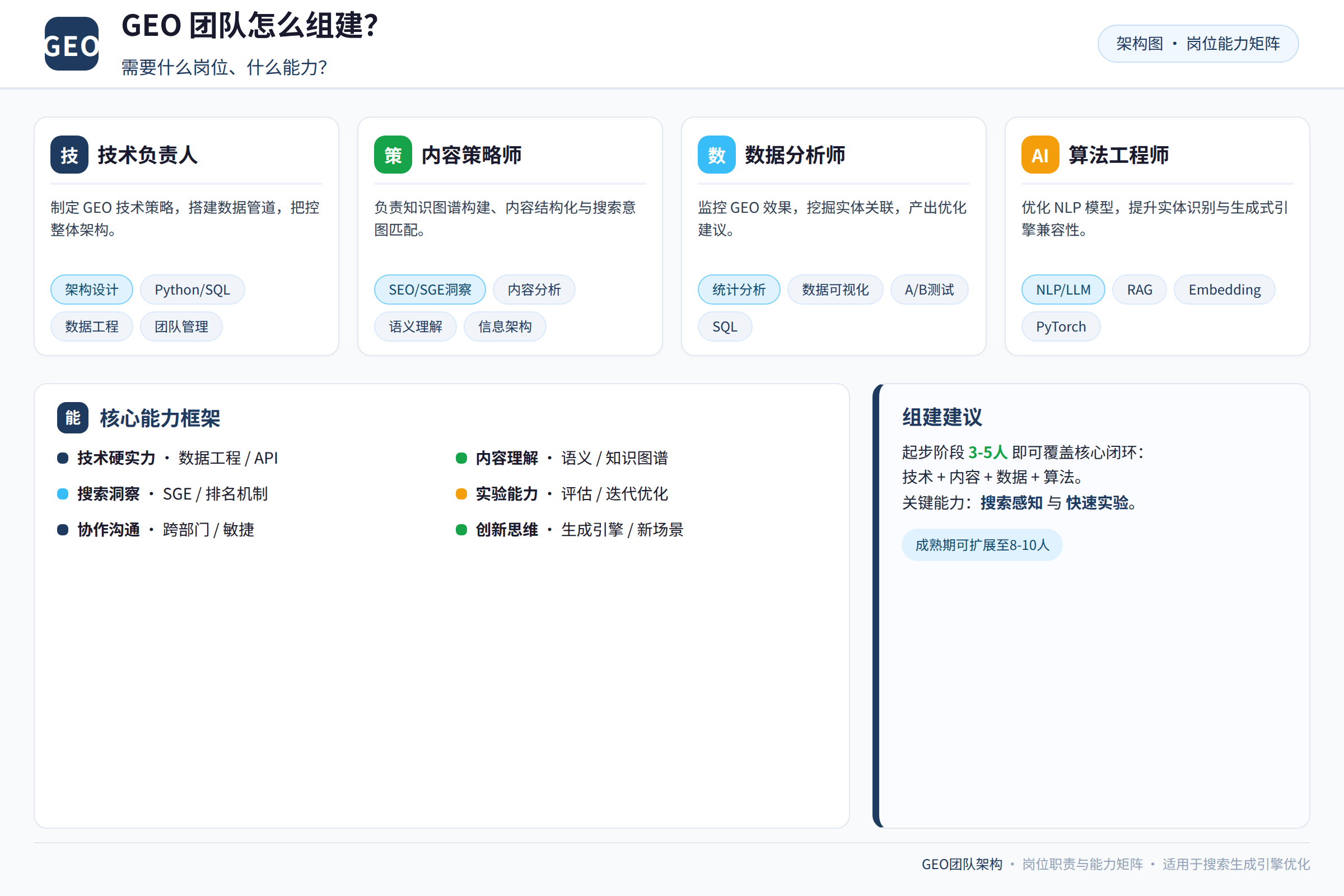The image size is (1344, 896).
Task: Select the 数据可视化 tag
Action: point(836,290)
